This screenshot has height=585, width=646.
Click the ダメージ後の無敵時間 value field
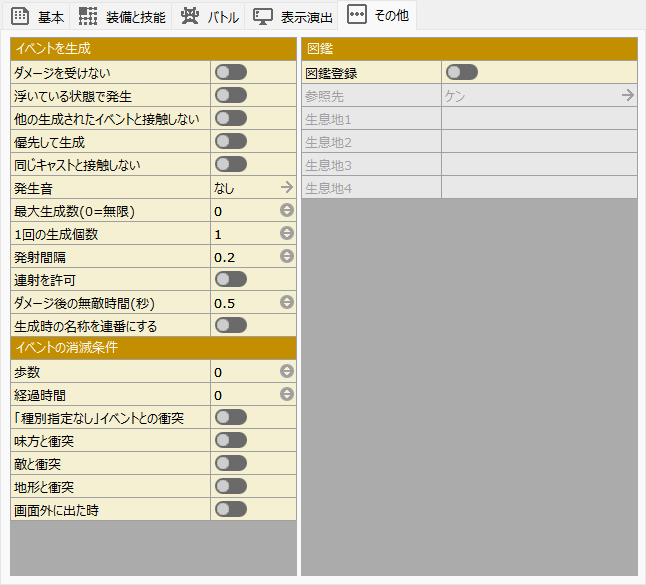coord(243,302)
